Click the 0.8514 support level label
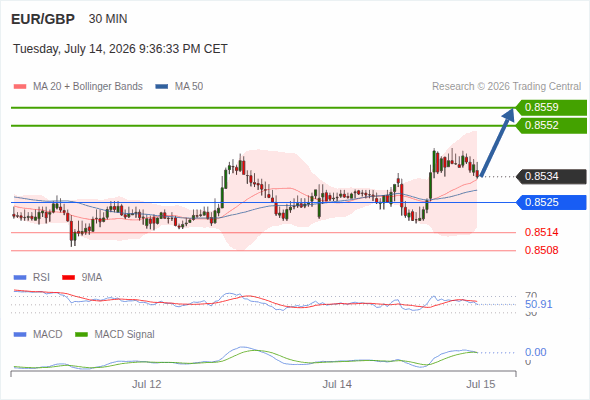590x400 pixels. click(541, 232)
